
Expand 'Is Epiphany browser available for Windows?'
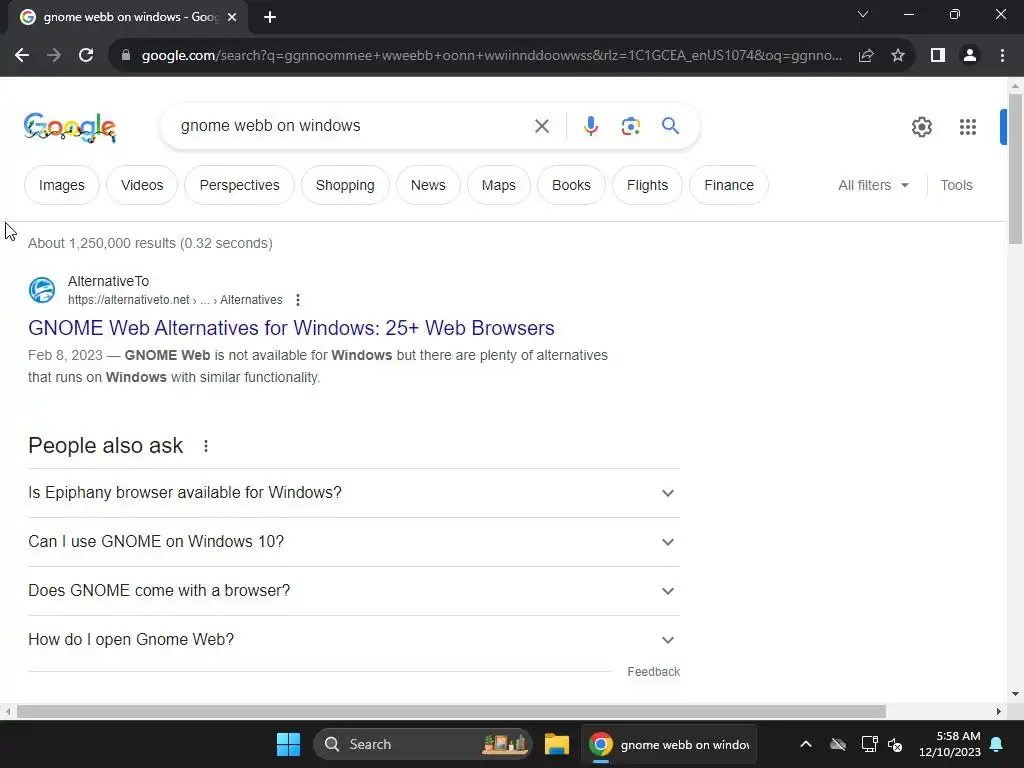click(354, 493)
